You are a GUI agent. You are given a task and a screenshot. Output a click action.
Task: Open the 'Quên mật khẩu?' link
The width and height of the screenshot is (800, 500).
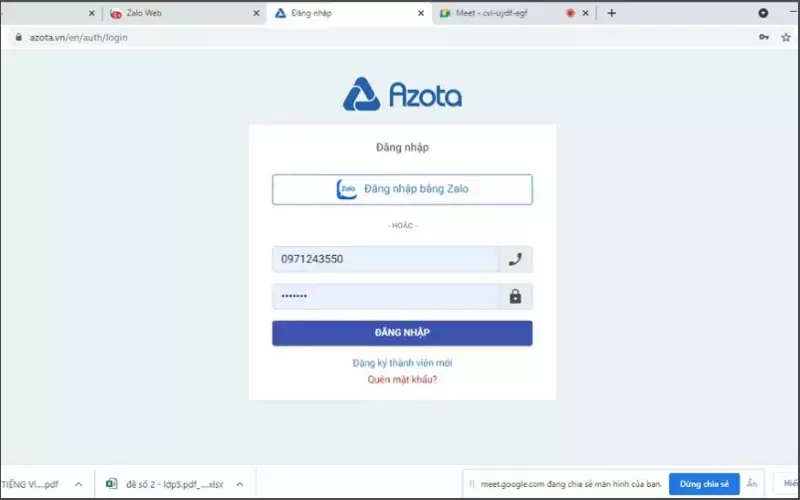402,380
